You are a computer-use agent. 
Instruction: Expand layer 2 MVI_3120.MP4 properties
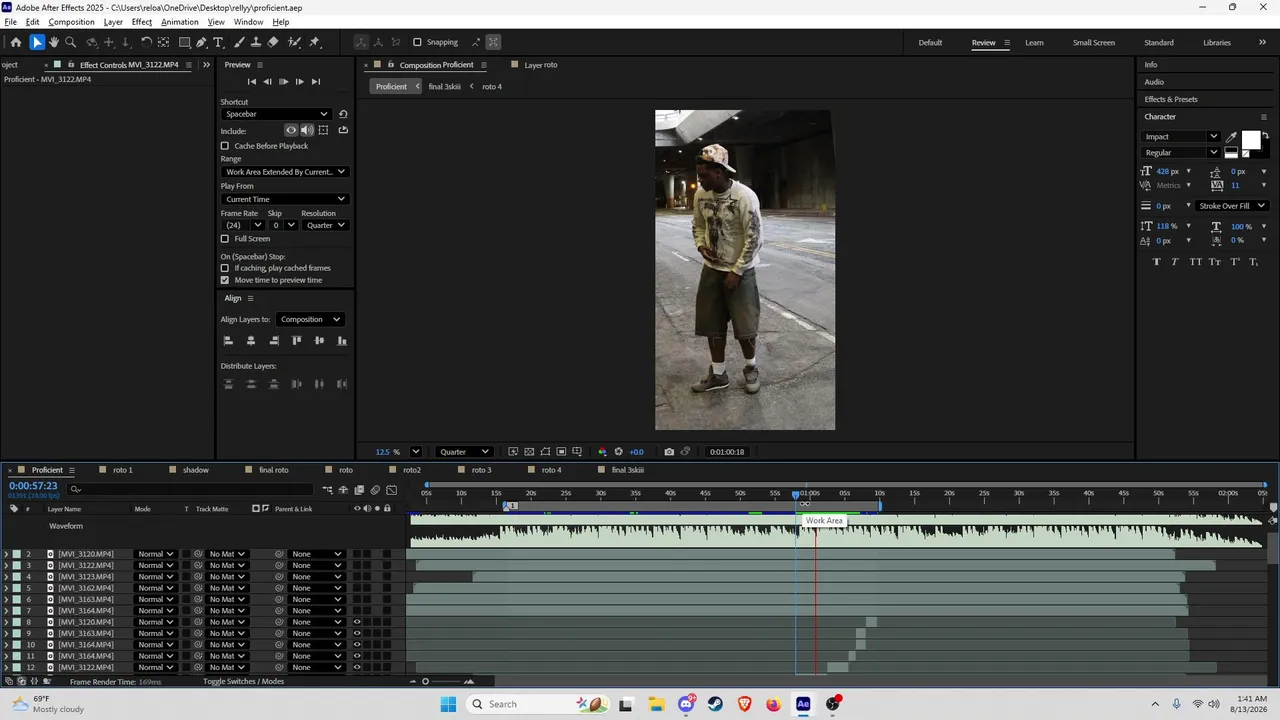coord(6,554)
